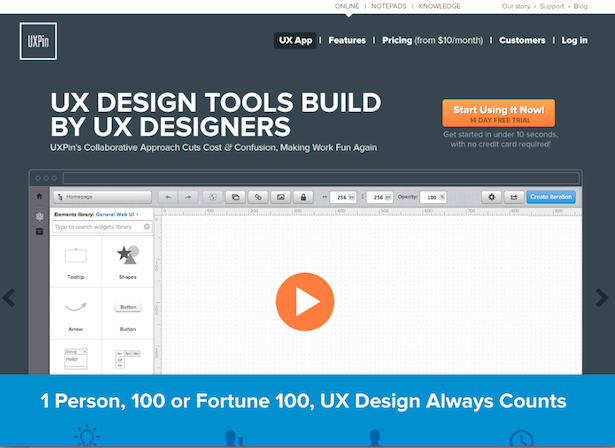Open the NOTEPADS top tab

tap(389, 6)
